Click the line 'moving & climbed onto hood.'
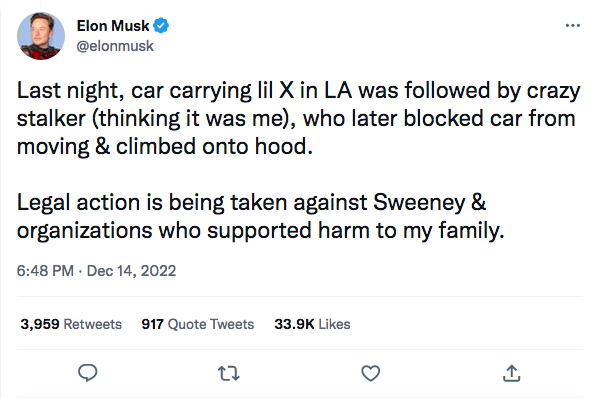Screen dimensions: 598x398 (x=165, y=147)
